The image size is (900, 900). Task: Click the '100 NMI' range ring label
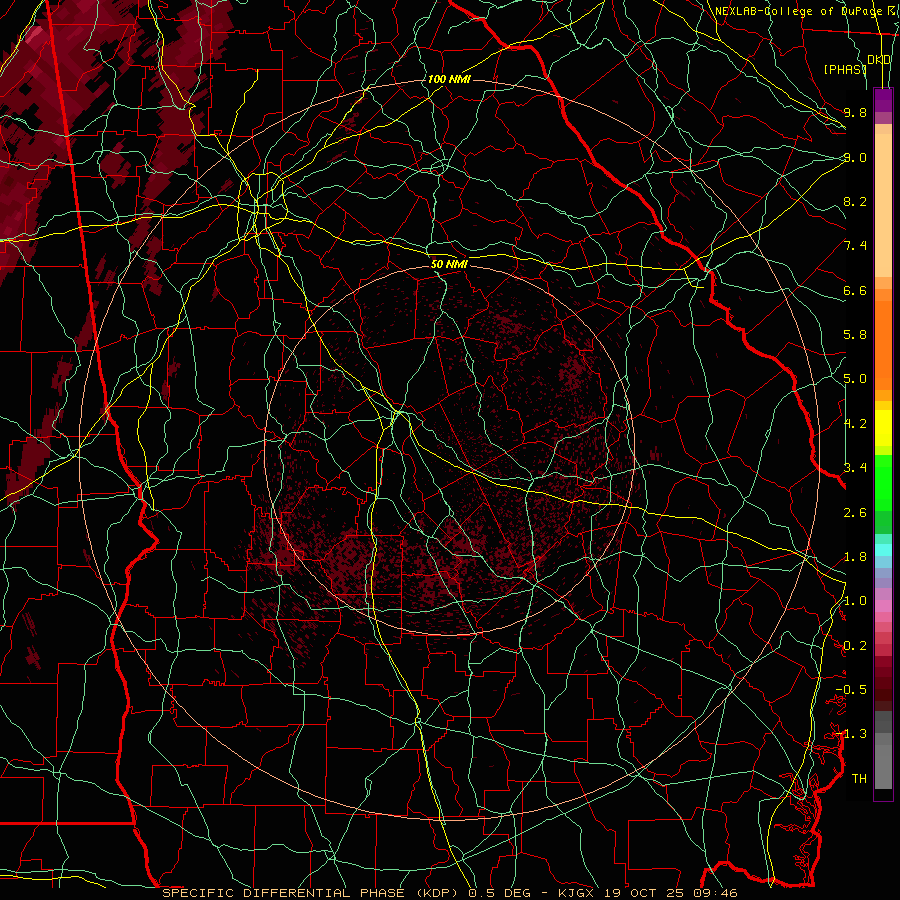tap(449, 79)
